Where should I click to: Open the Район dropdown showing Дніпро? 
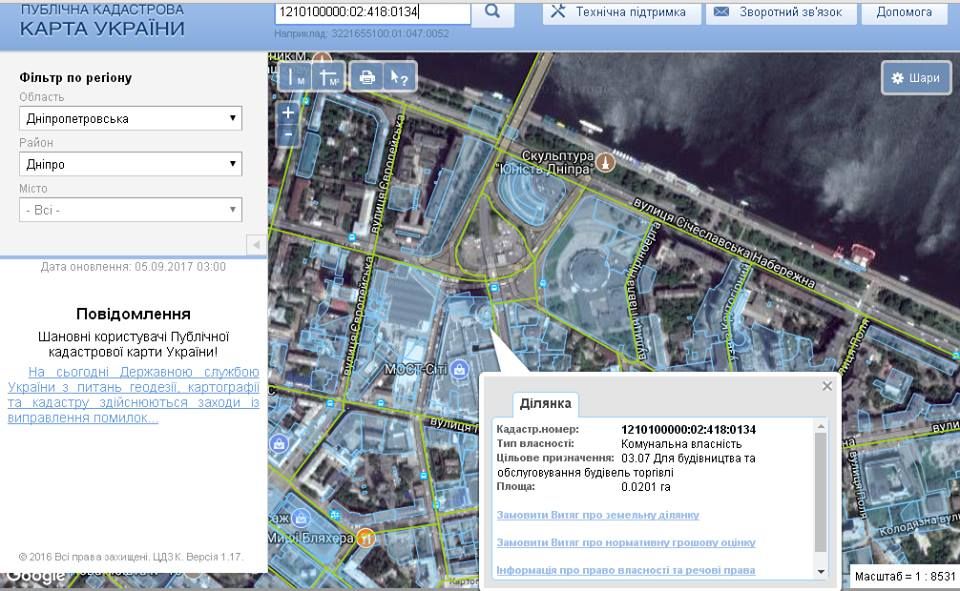tap(131, 164)
